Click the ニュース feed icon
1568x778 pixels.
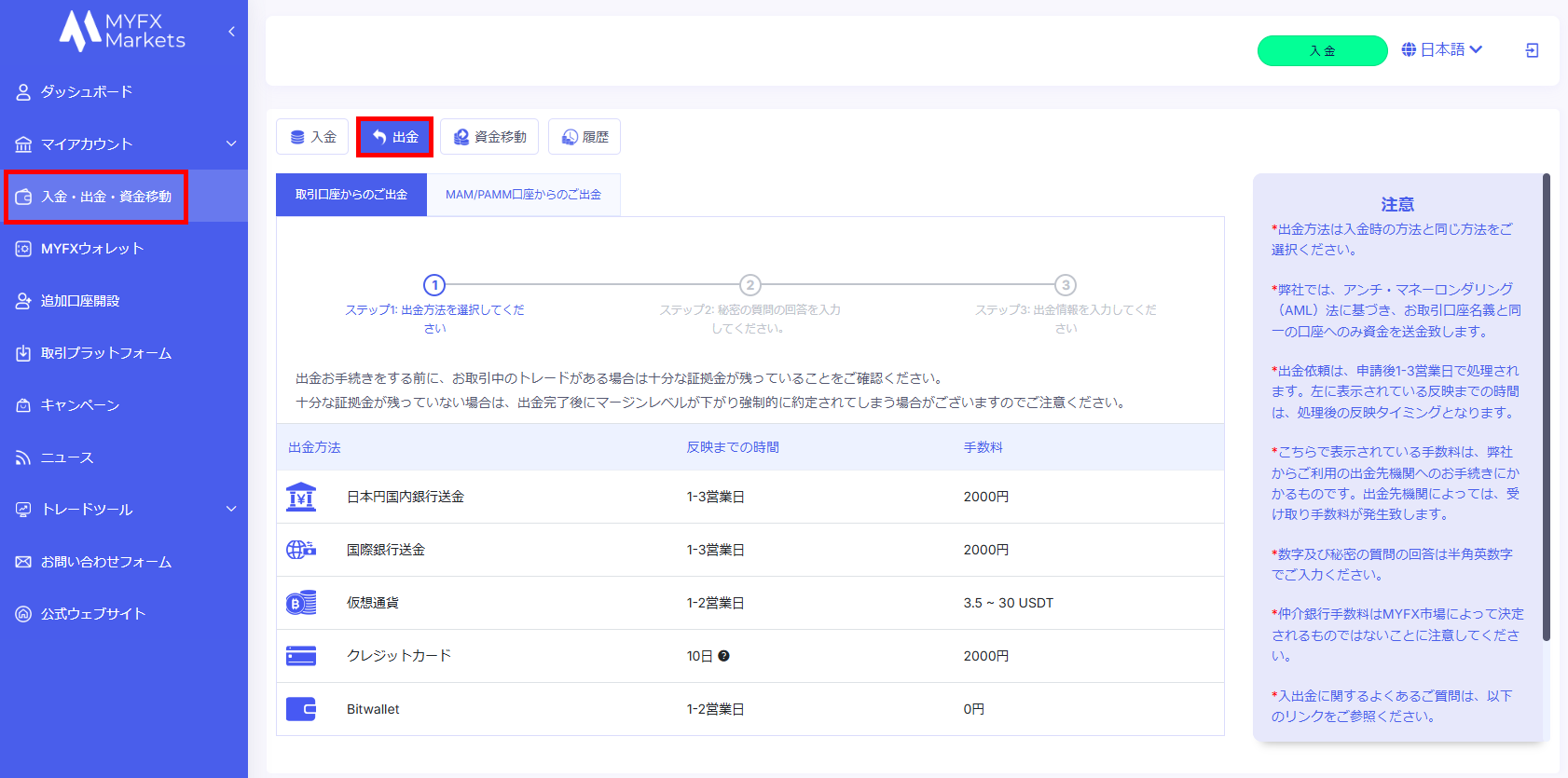(x=23, y=457)
